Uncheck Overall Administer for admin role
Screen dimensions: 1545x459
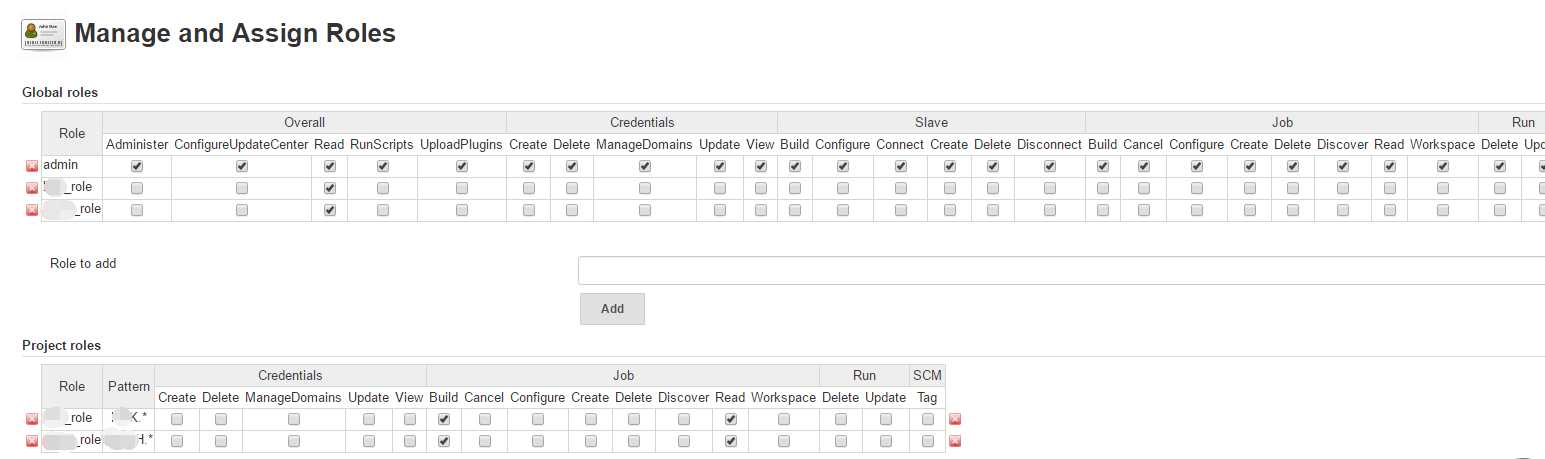click(x=137, y=166)
